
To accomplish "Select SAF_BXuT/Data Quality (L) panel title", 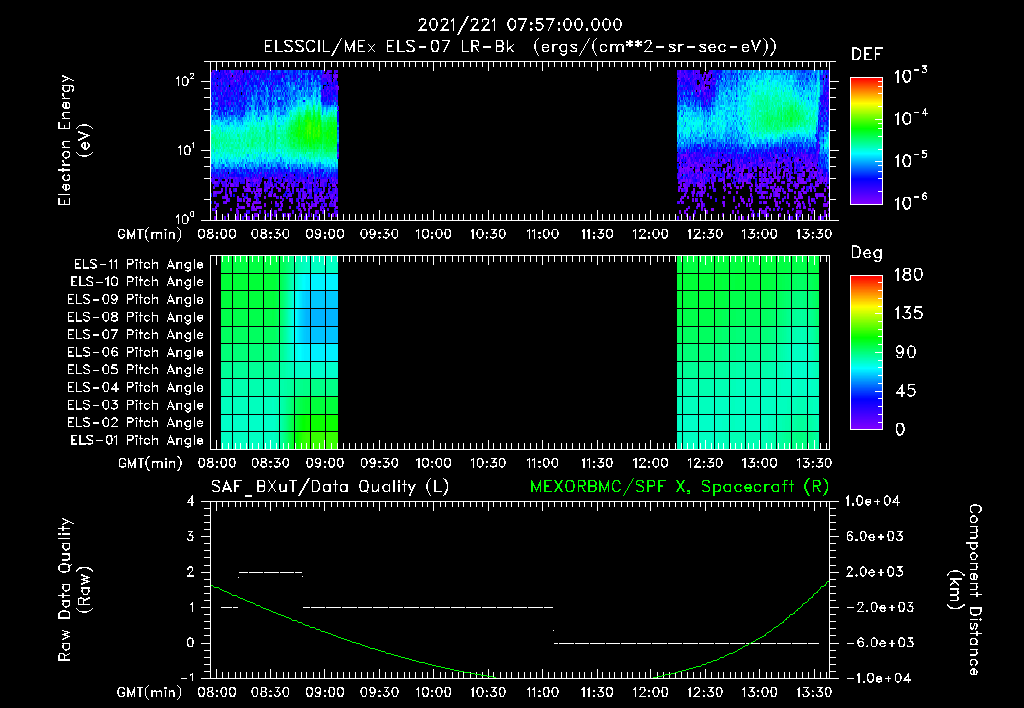I will point(330,487).
